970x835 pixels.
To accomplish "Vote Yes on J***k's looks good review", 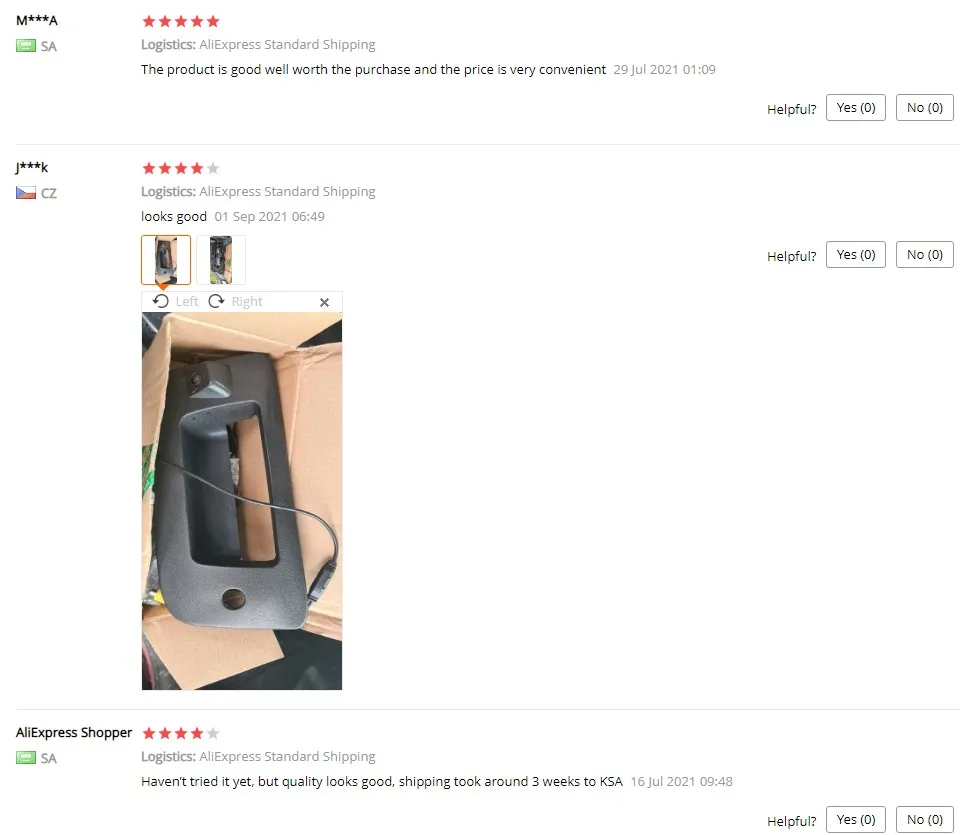I will pos(856,255).
